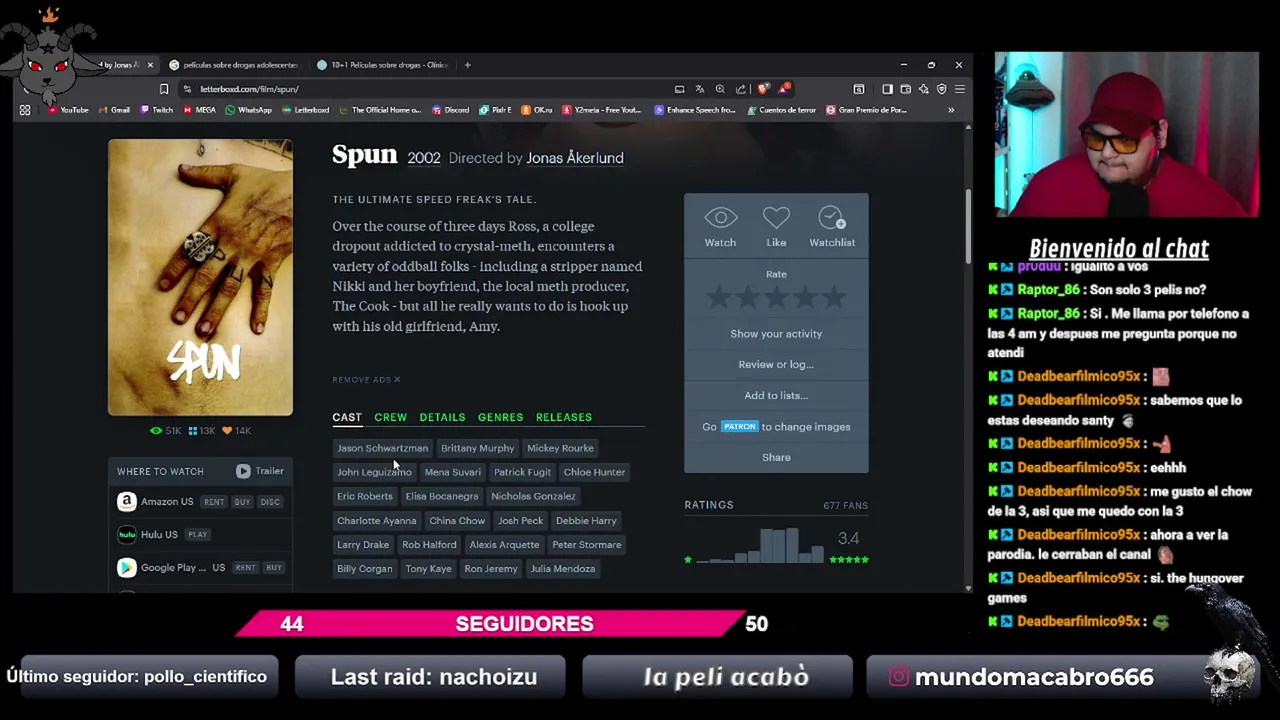Image resolution: width=1280 pixels, height=720 pixels.
Task: Open the Discord bookmark
Action: [x=450, y=110]
